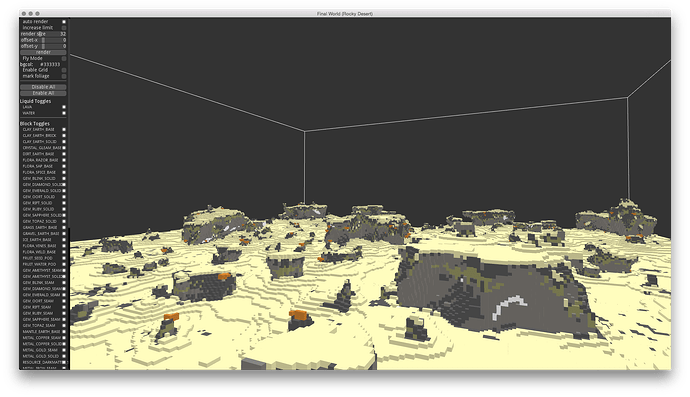Click the Enable All button
The width and height of the screenshot is (690, 397).
(43, 93)
